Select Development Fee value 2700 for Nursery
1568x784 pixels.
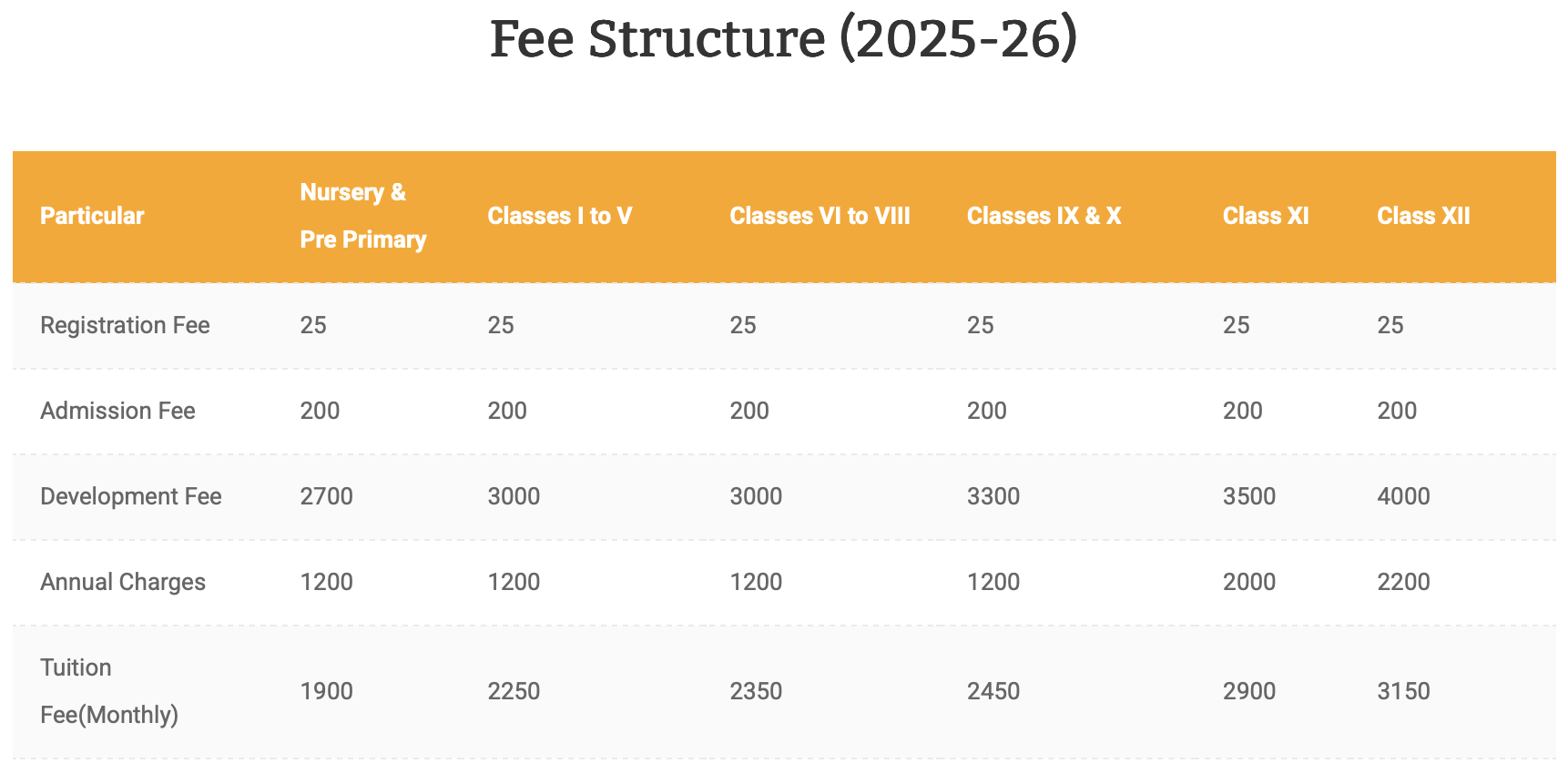(x=326, y=496)
